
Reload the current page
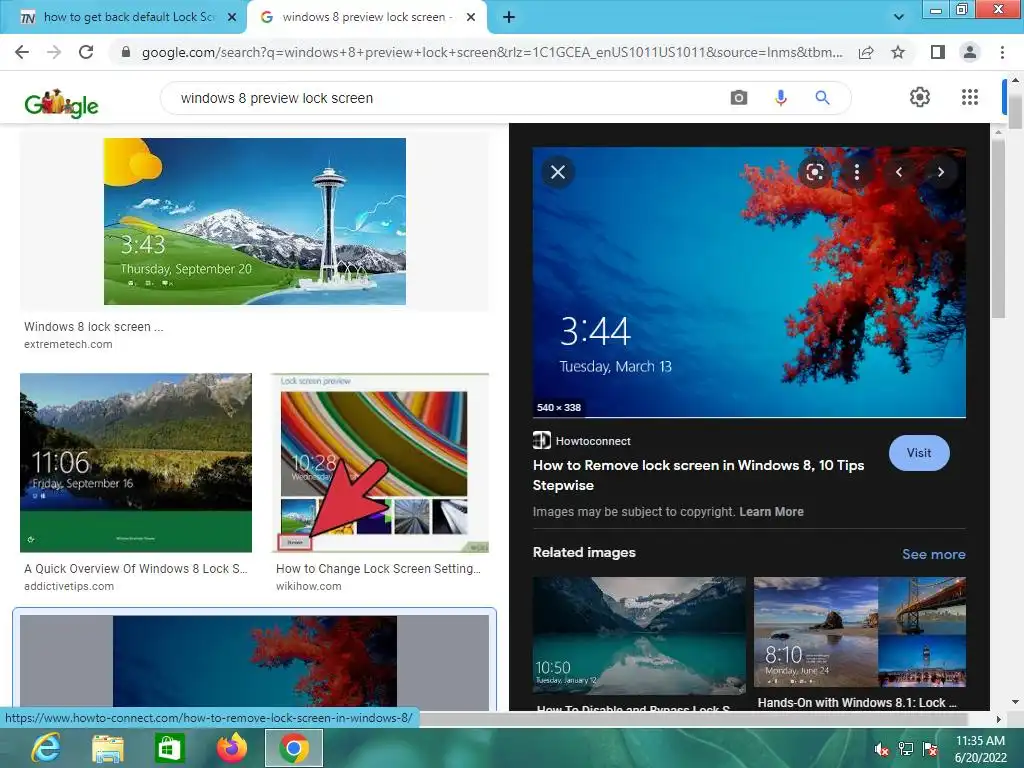tap(86, 52)
